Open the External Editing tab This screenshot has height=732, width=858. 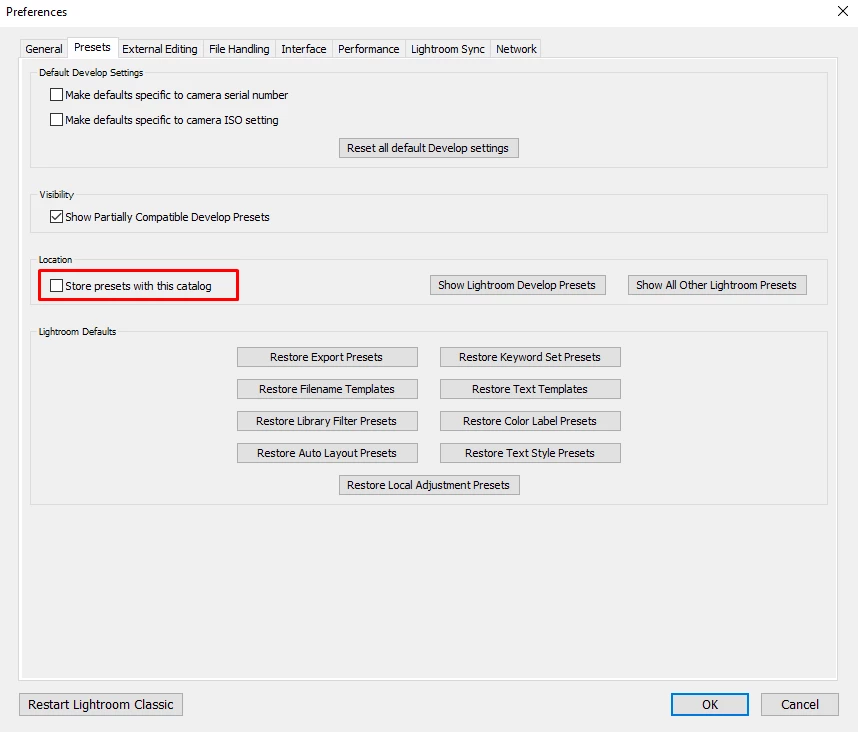coord(160,49)
